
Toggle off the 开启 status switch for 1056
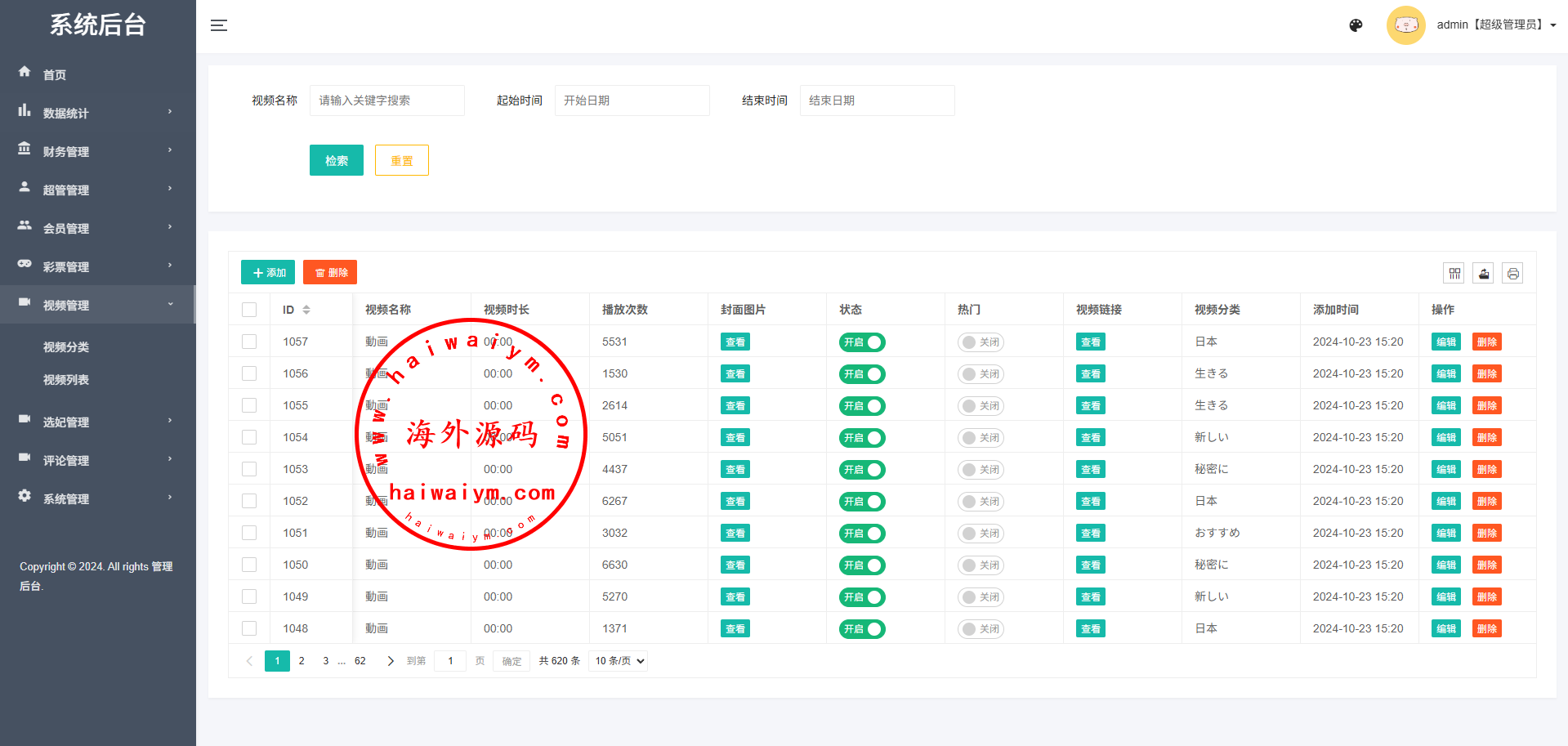(862, 374)
